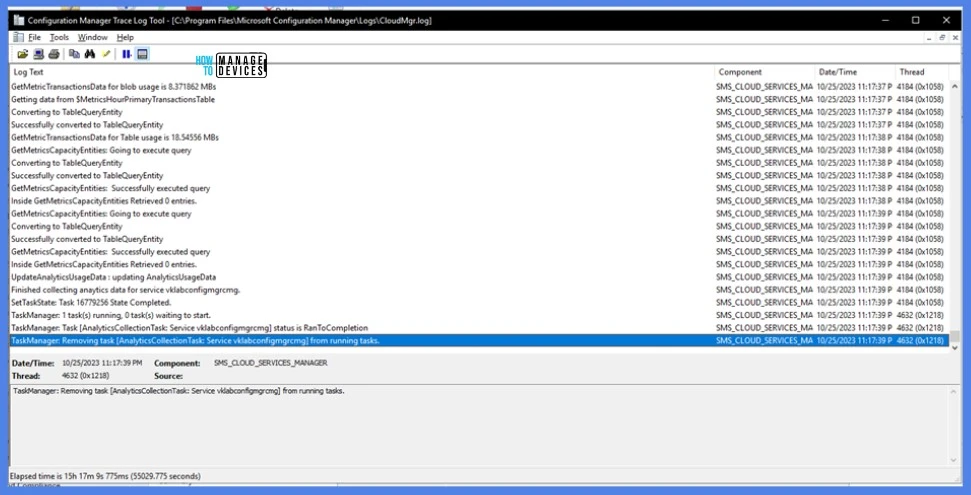Click the Open log file toolbar icon
The image size is (971, 495).
23,55
